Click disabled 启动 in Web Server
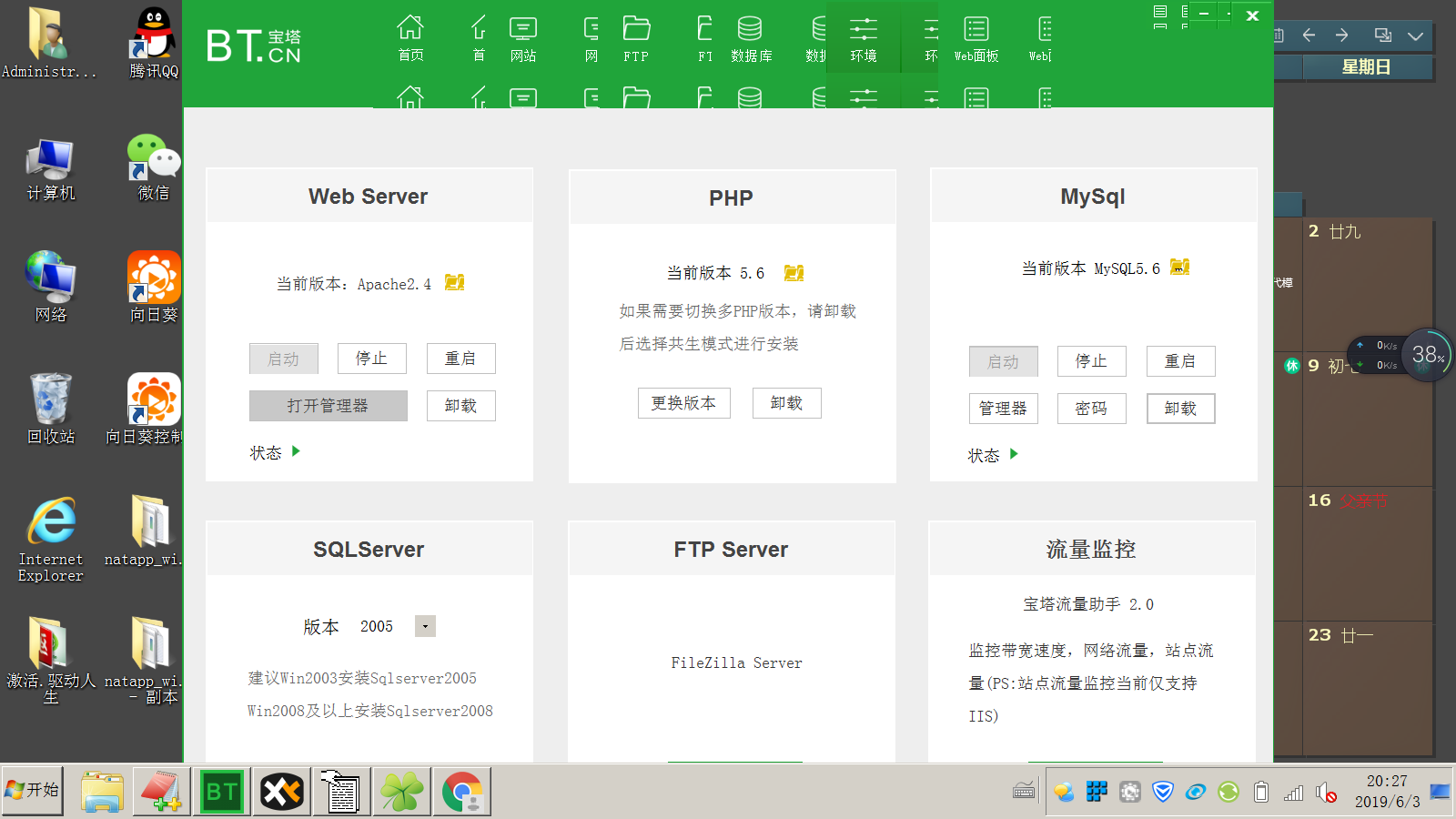The height and width of the screenshot is (819, 1456). click(x=283, y=359)
